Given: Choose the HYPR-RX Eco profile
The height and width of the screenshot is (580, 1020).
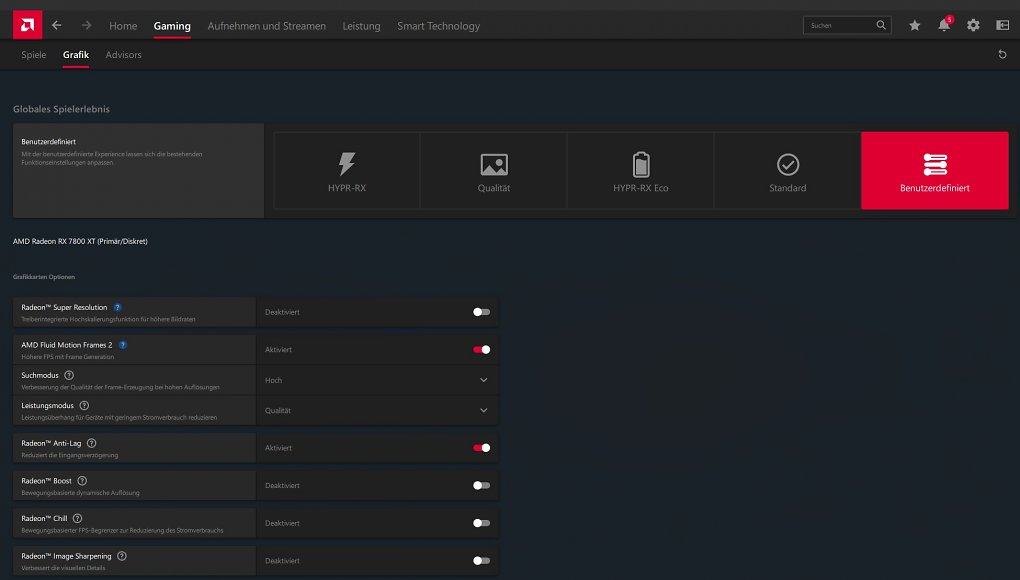Looking at the screenshot, I should coord(641,171).
